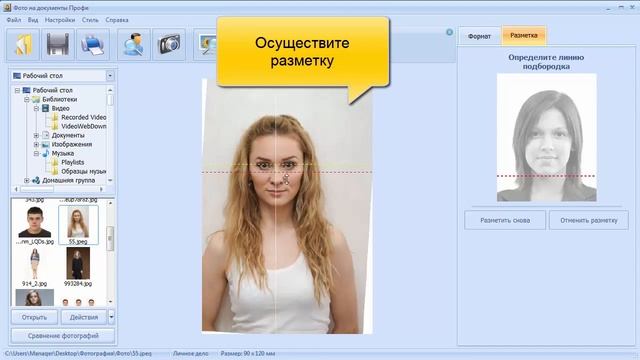This screenshot has height=360, width=640.
Task: Select Музыка in the folder tree
Action: pyautogui.click(x=63, y=153)
